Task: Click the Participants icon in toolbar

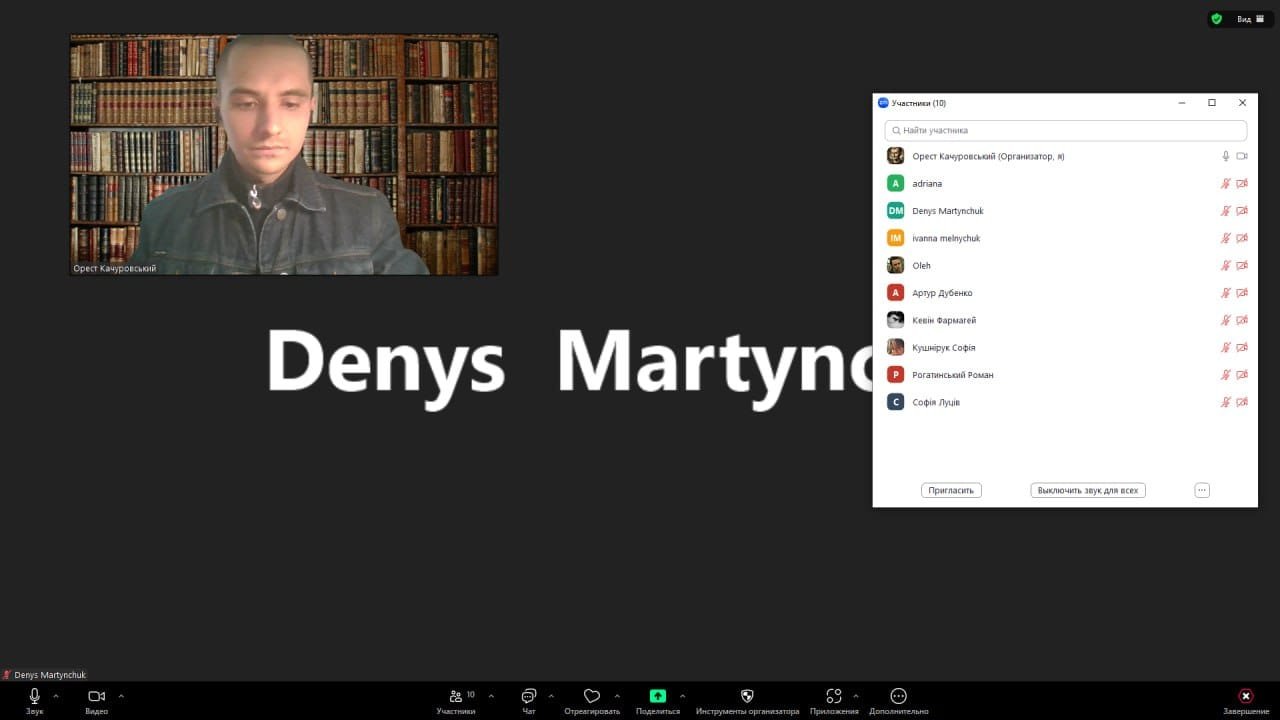Action: pyautogui.click(x=456, y=696)
